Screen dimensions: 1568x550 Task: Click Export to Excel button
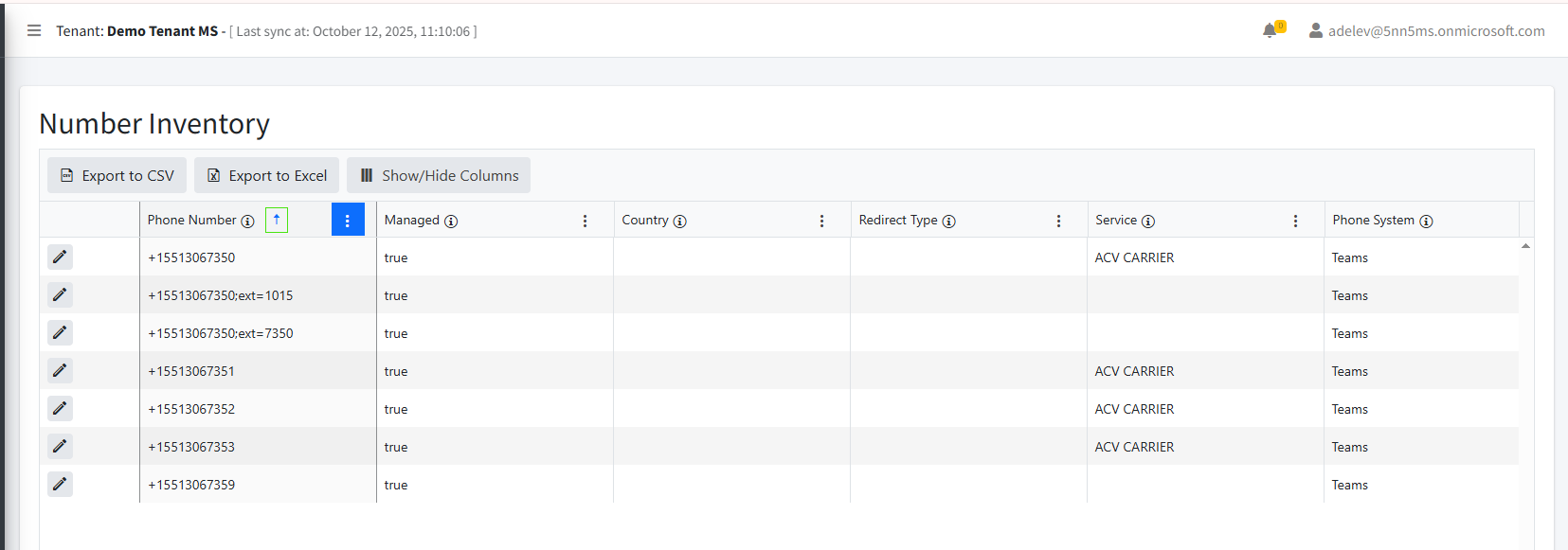point(266,175)
